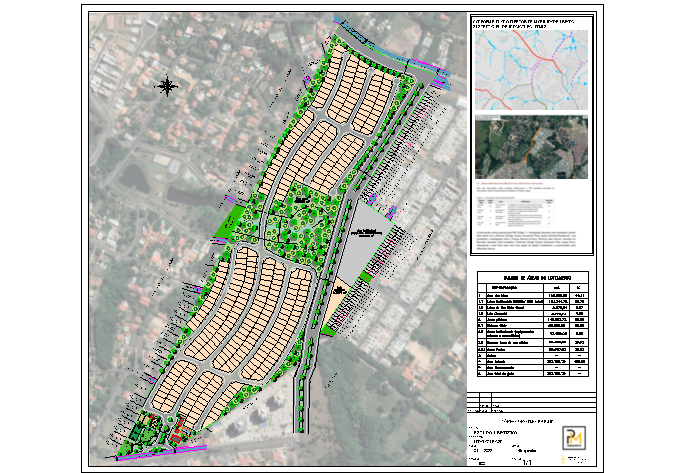Select the satellite aerial photo in report panel
The height and width of the screenshot is (473, 684).
(531, 150)
